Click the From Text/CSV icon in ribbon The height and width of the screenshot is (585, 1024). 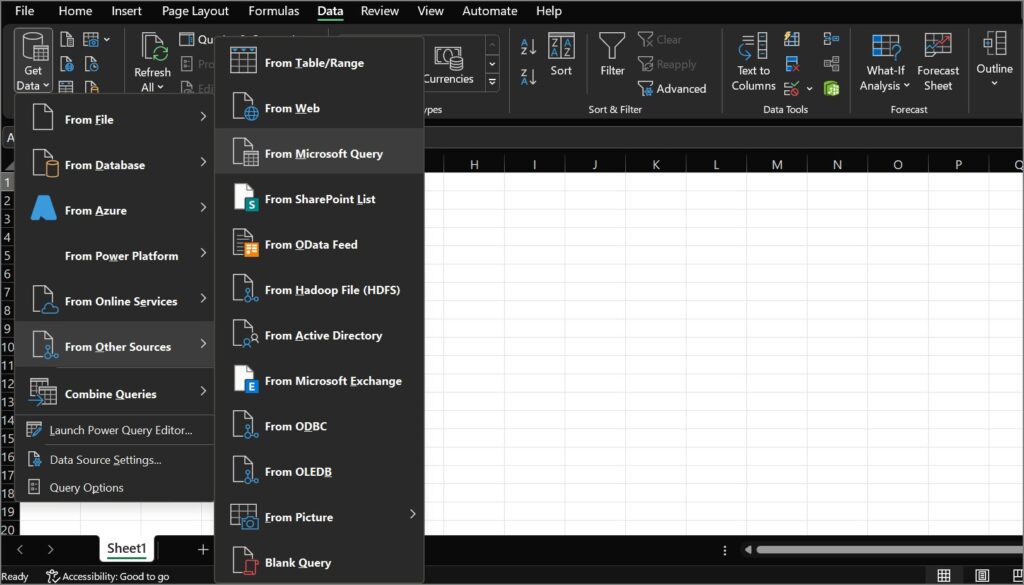pyautogui.click(x=67, y=40)
